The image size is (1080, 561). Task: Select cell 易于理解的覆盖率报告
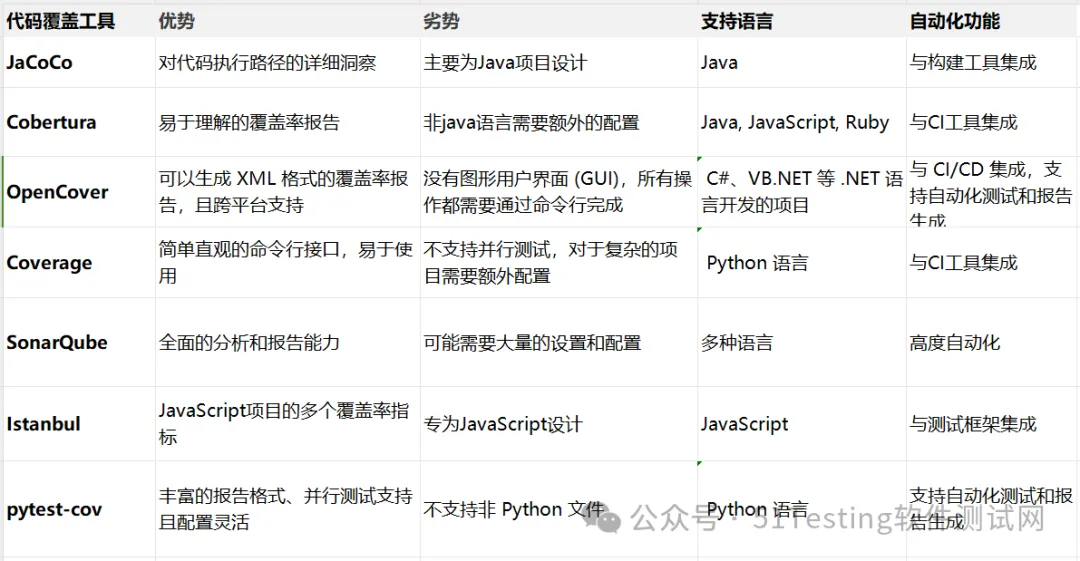(288, 122)
